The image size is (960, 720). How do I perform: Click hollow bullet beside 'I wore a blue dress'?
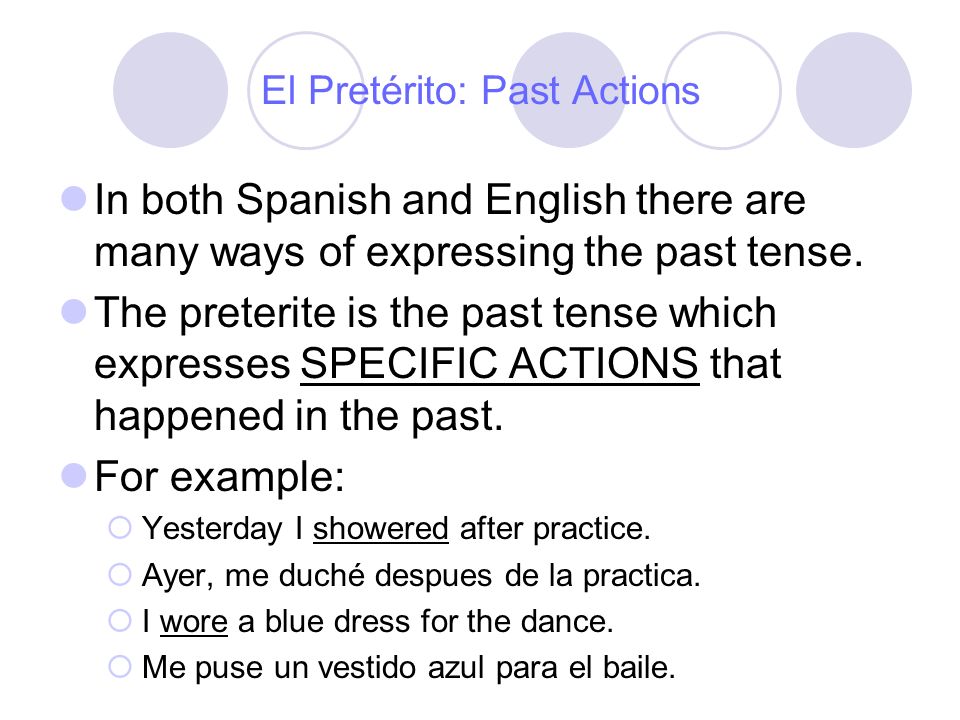tap(120, 620)
